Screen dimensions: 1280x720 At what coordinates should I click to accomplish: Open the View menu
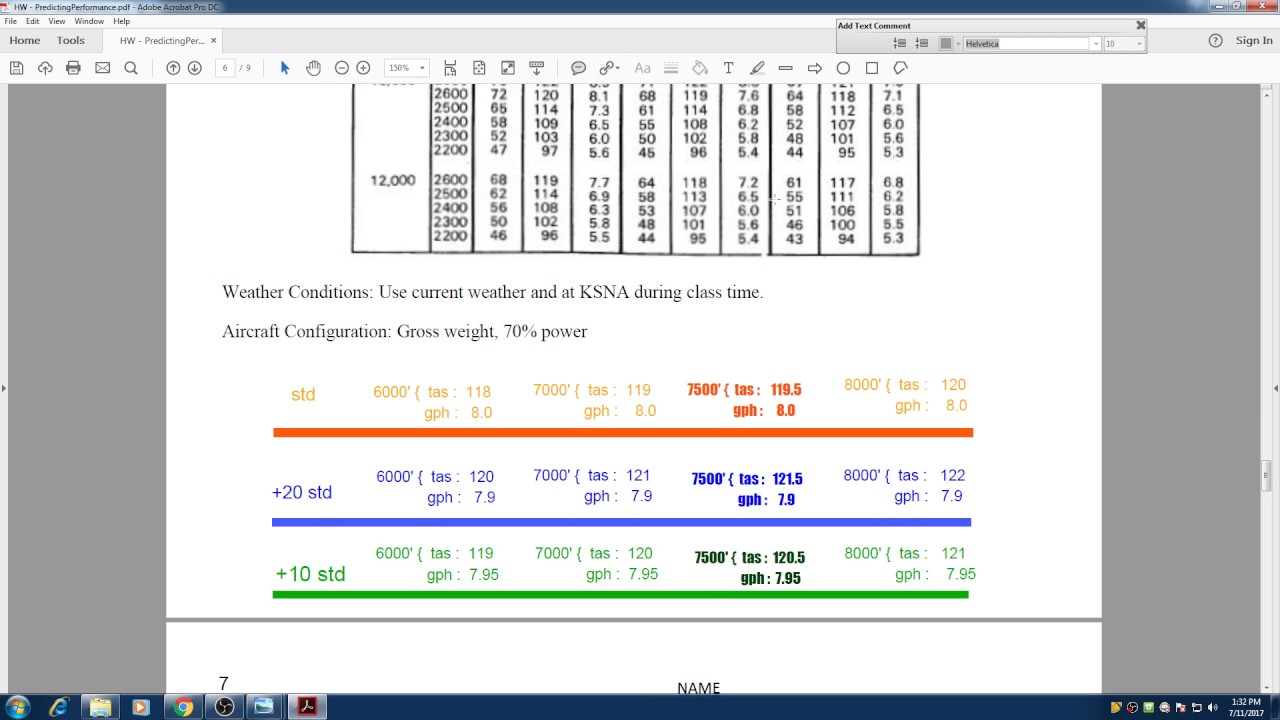pyautogui.click(x=57, y=21)
